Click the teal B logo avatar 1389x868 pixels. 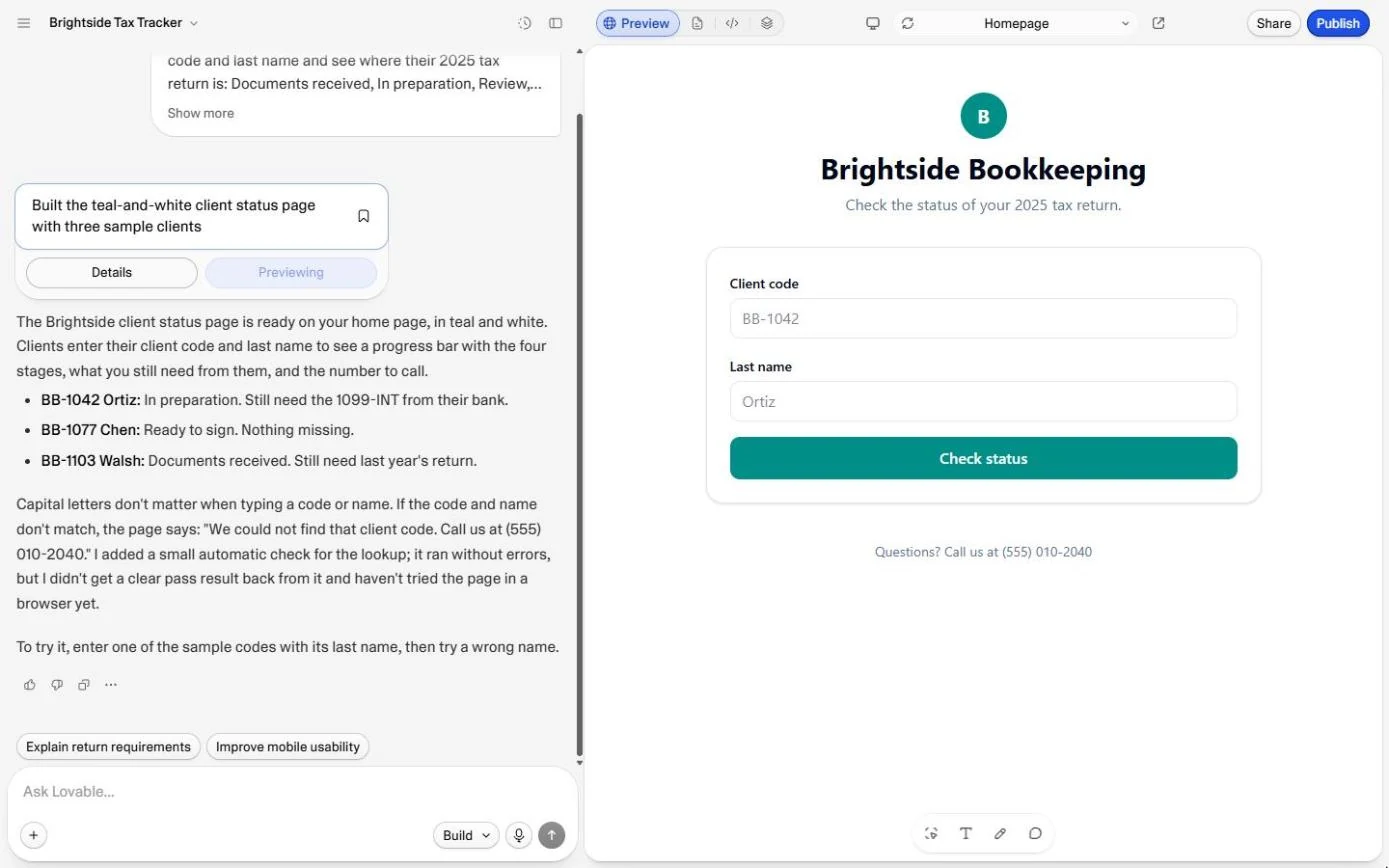click(x=983, y=116)
